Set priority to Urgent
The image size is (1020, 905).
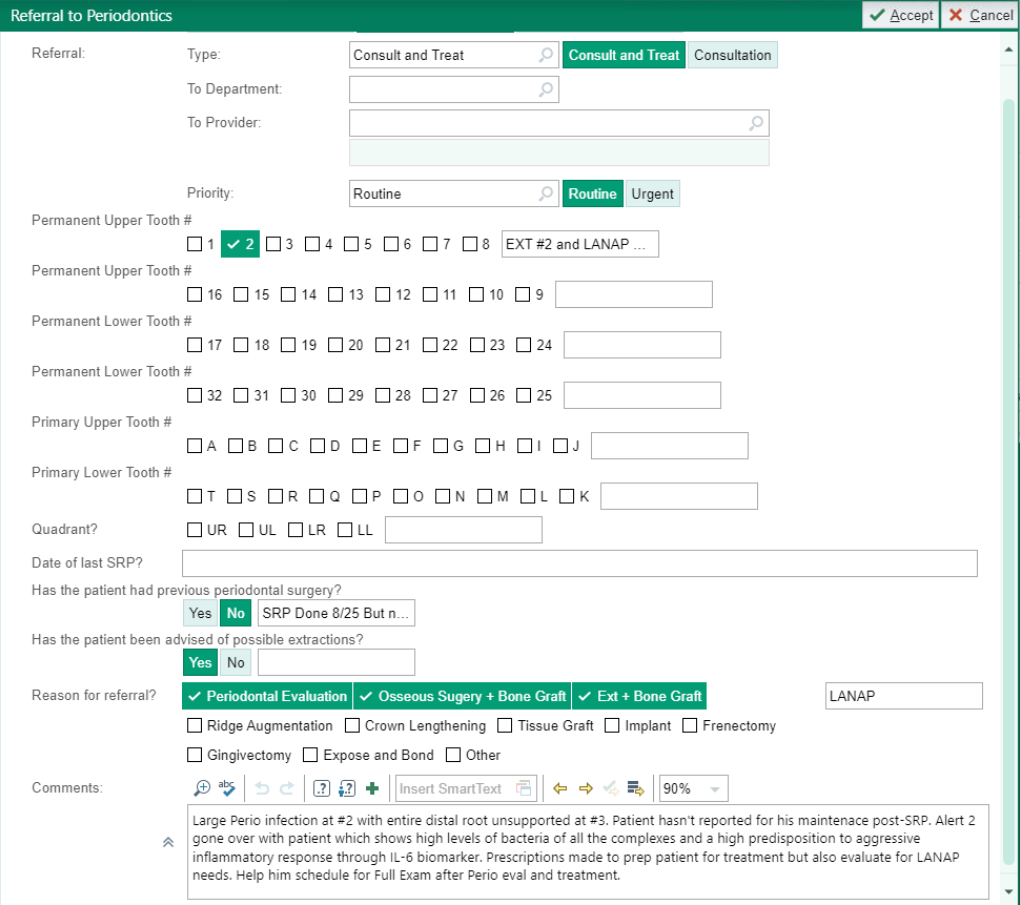[x=652, y=193]
